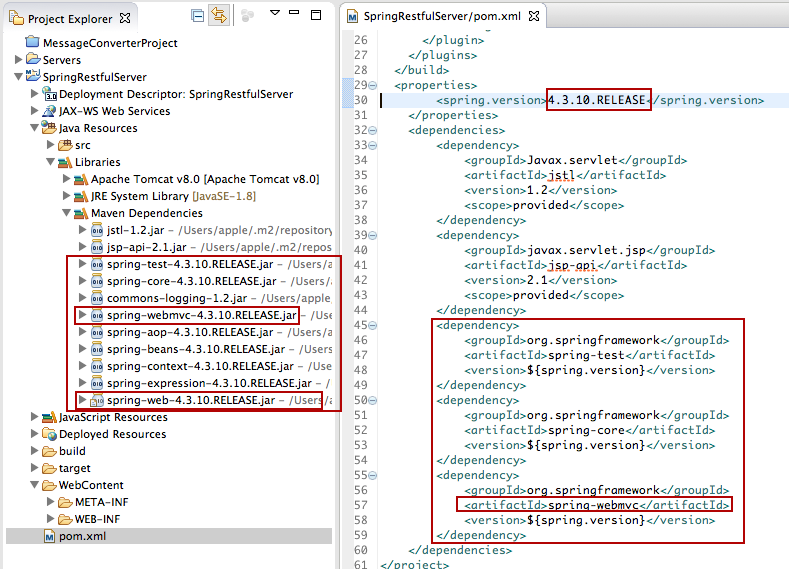Fold the properties element at line 29
Screen dimensions: 789x569
click(x=373, y=85)
